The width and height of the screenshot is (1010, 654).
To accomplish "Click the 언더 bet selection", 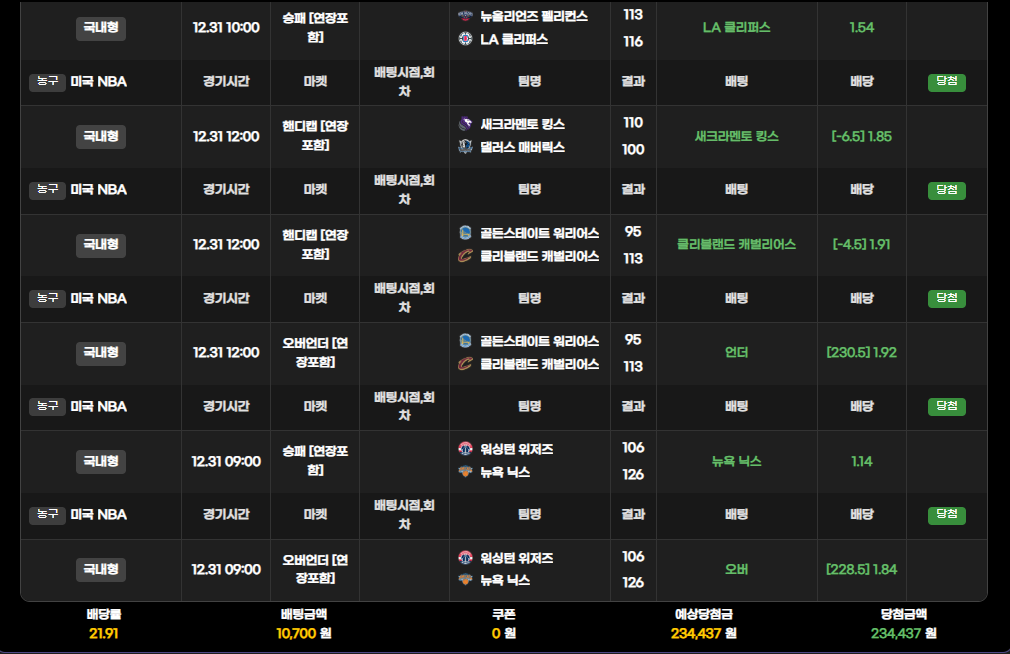I will coord(736,353).
